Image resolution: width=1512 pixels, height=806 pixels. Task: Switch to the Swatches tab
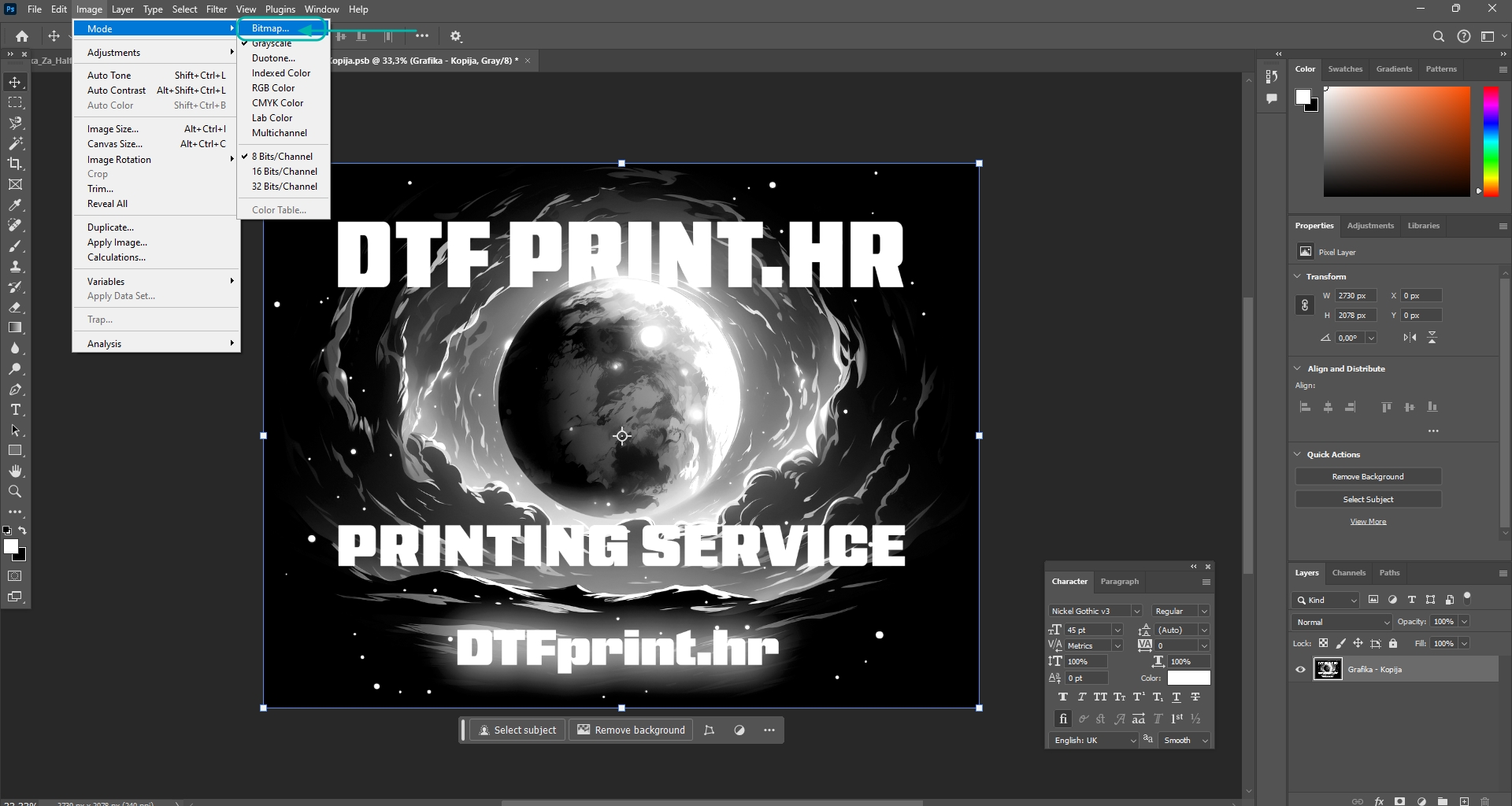[x=1345, y=69]
